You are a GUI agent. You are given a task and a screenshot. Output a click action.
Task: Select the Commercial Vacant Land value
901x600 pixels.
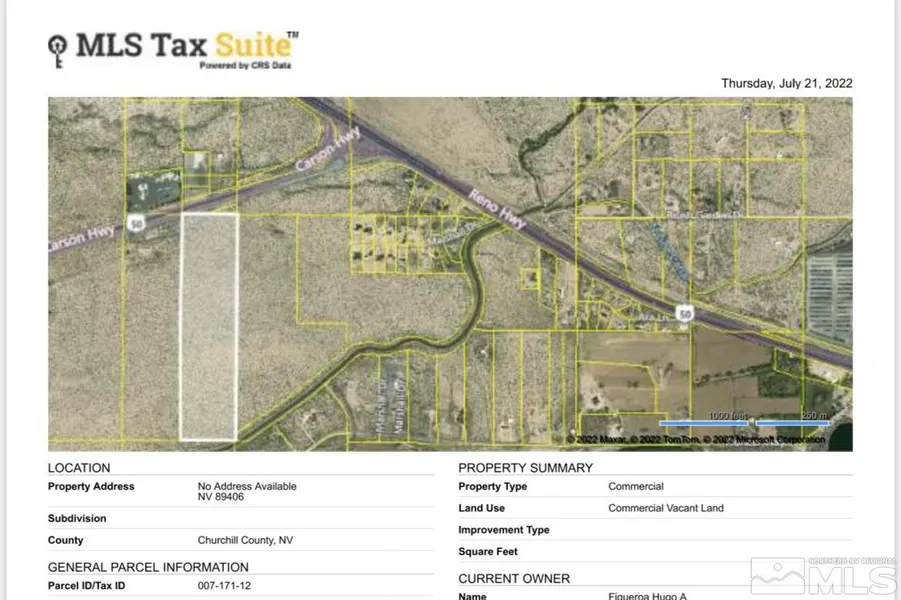tap(665, 508)
